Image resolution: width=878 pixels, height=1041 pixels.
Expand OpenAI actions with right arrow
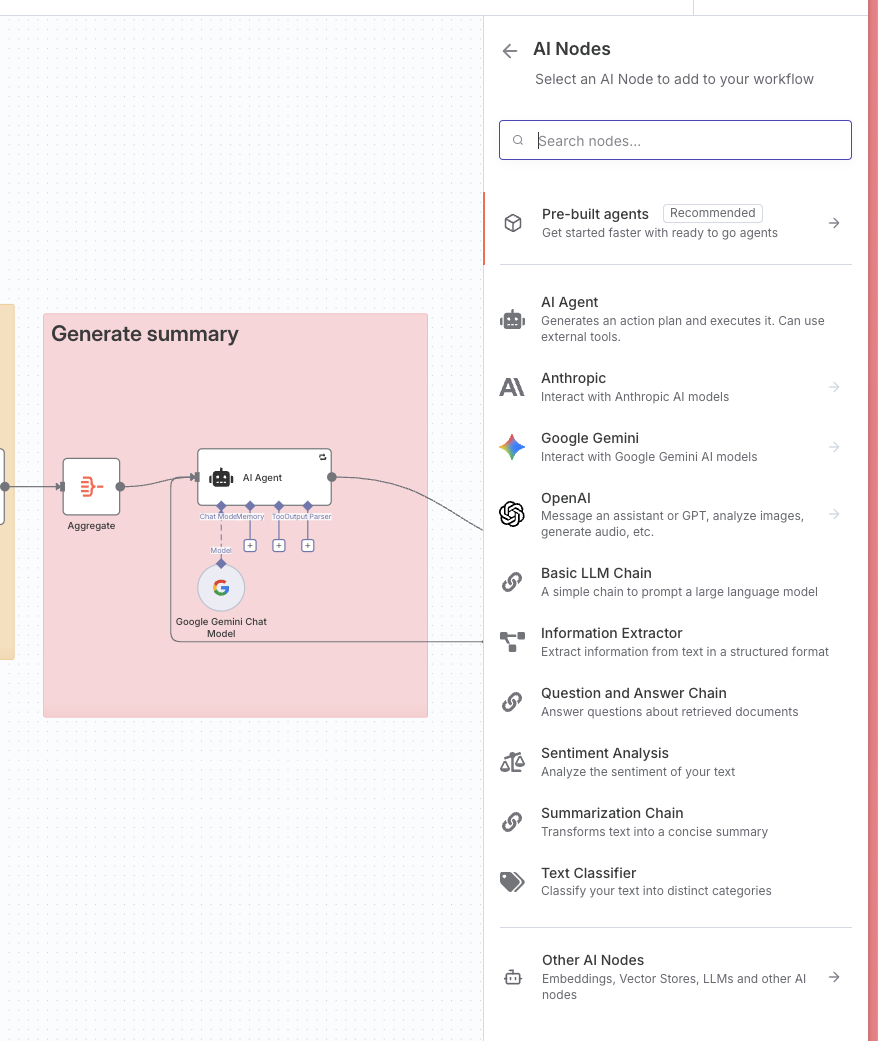pyautogui.click(x=834, y=514)
